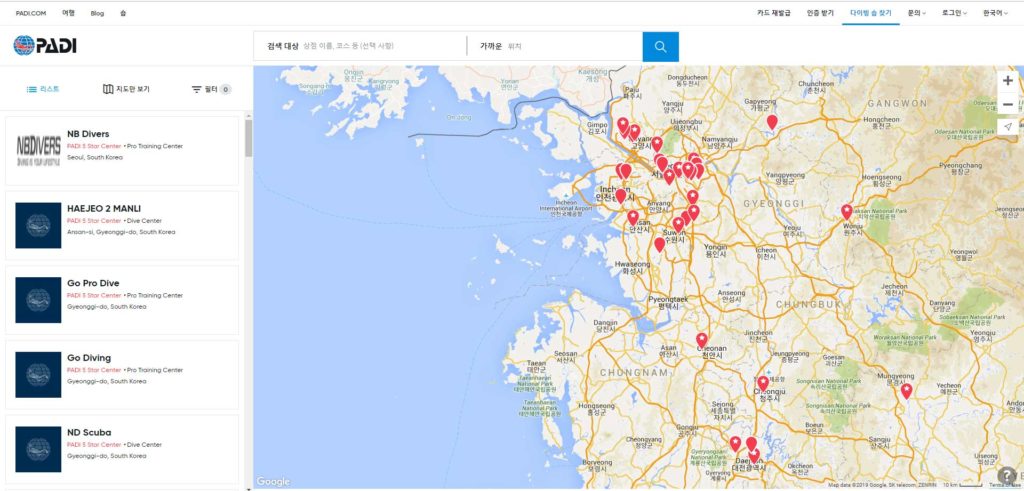Screen dimensions: 1024x491
Task: Expand the 로그인 dropdown menu
Action: pos(954,13)
